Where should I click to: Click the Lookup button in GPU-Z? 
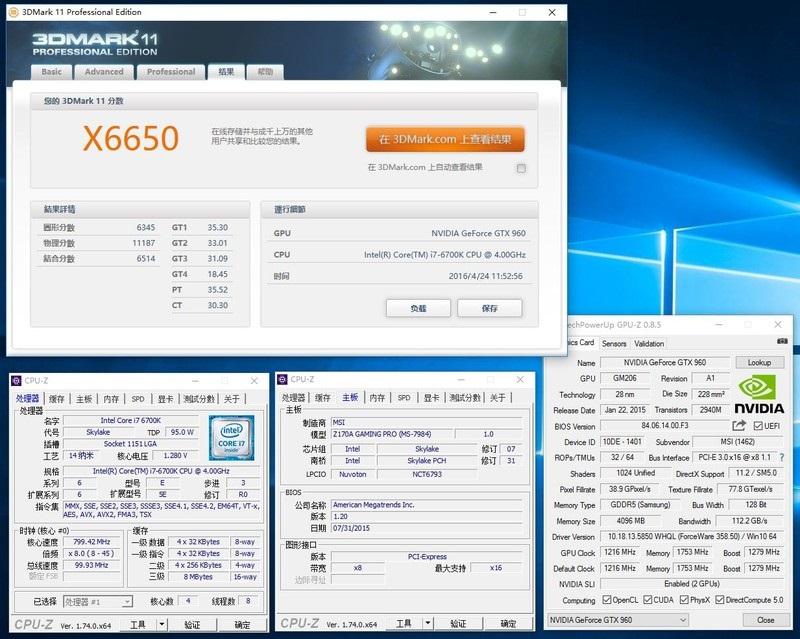point(759,362)
